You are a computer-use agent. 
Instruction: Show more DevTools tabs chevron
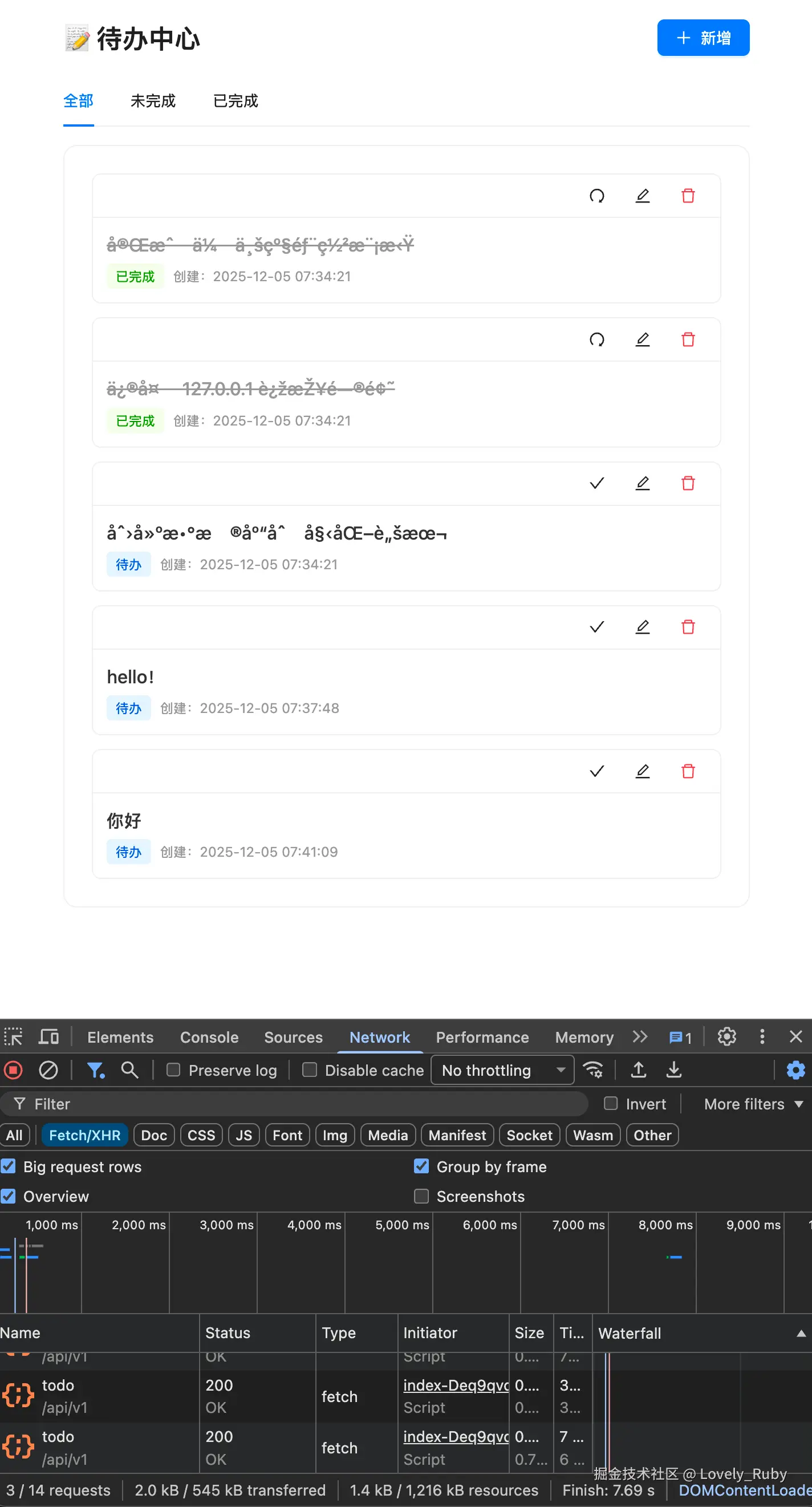pos(640,1036)
